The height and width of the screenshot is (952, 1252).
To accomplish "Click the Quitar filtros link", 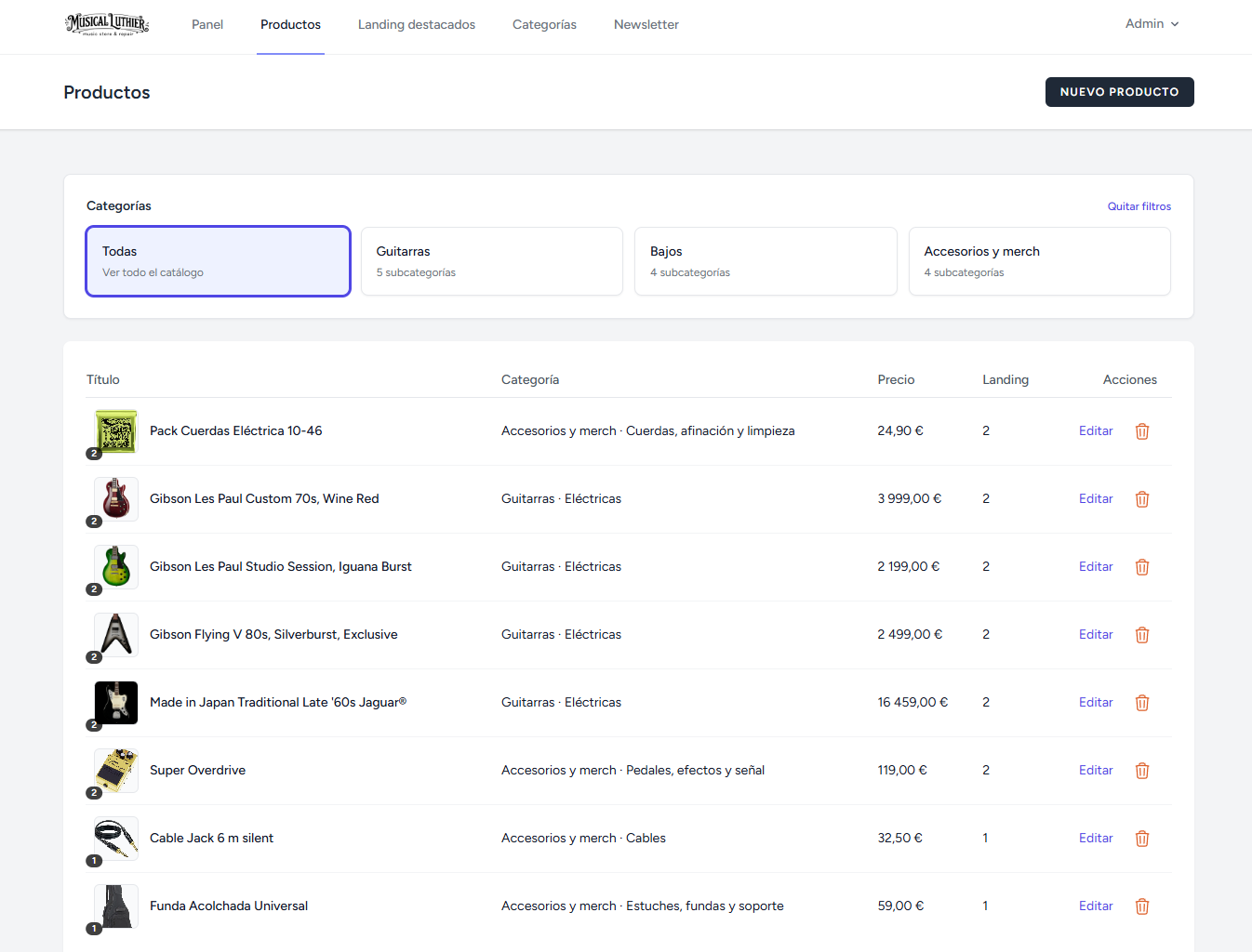I will click(x=1139, y=206).
